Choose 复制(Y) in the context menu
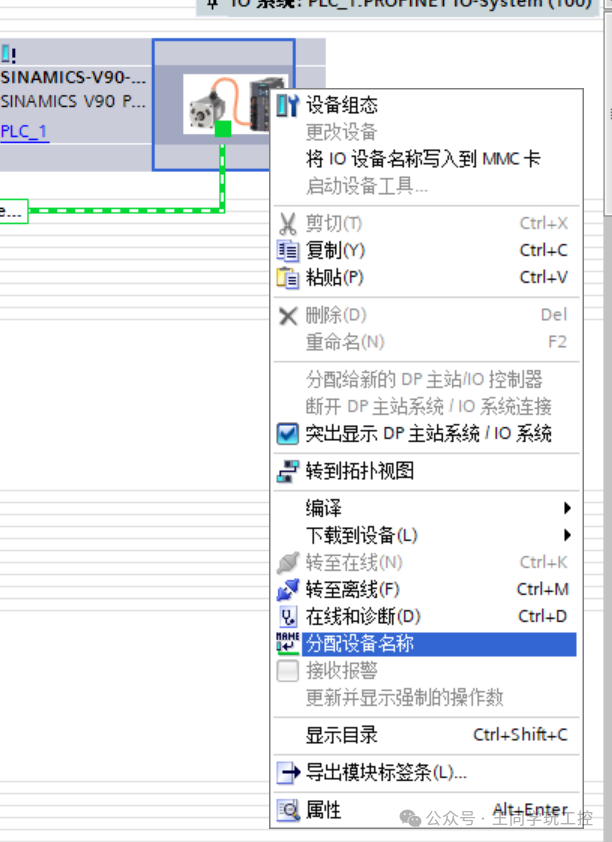 (x=426, y=251)
